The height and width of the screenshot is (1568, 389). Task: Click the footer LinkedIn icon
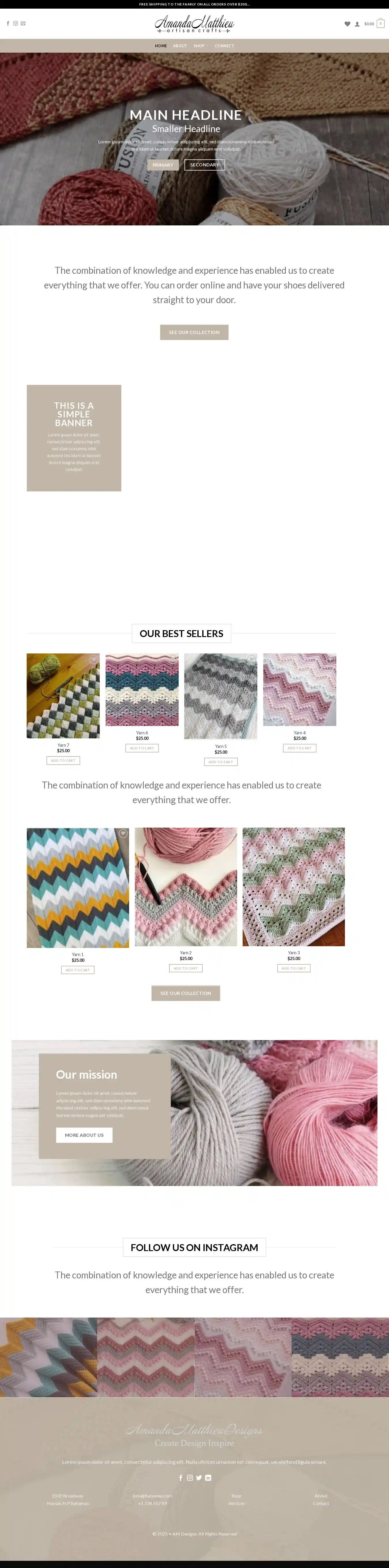pos(208,1478)
